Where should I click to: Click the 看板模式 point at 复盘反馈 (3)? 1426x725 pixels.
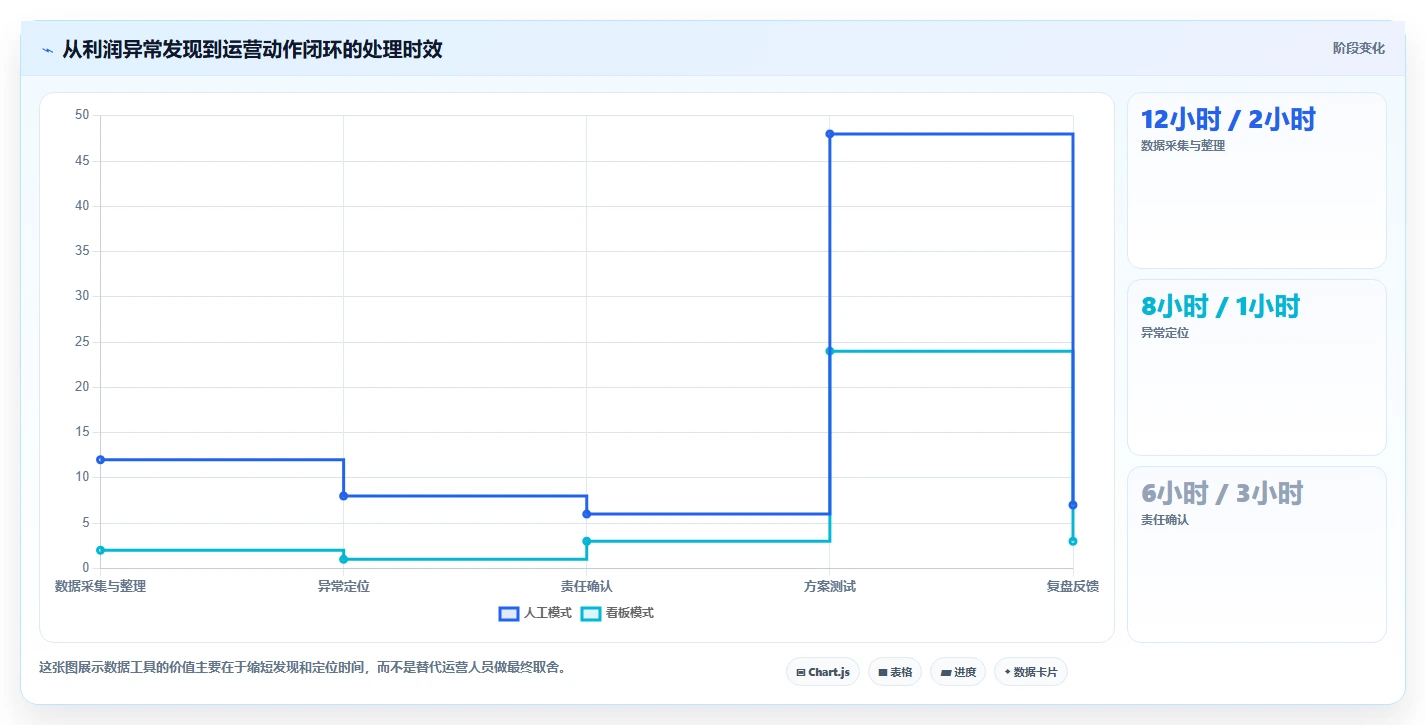[1073, 541]
